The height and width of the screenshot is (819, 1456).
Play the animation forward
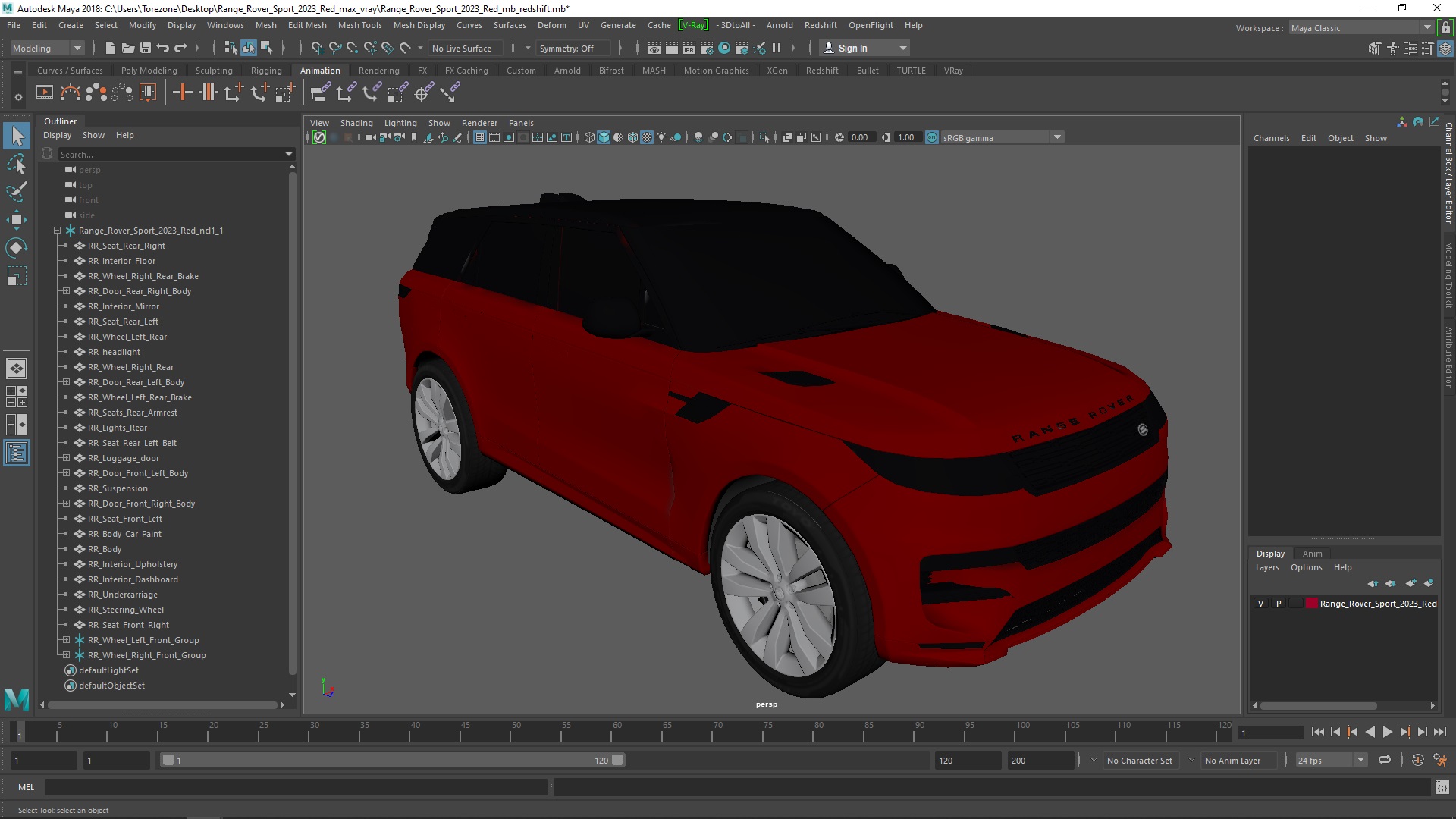[1387, 733]
